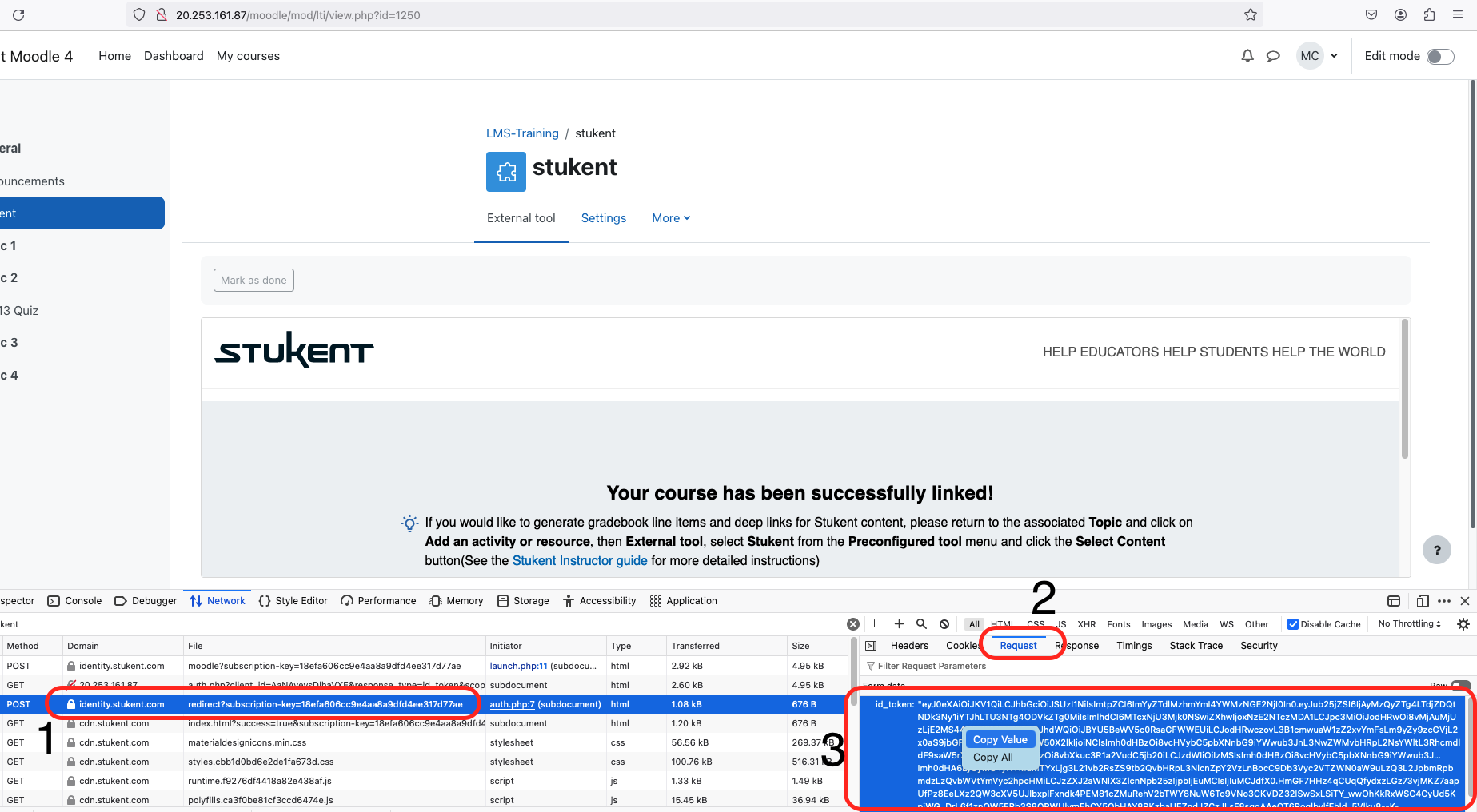Image resolution: width=1477 pixels, height=812 pixels.
Task: Toggle responsive design mode icon
Action: (x=1423, y=601)
